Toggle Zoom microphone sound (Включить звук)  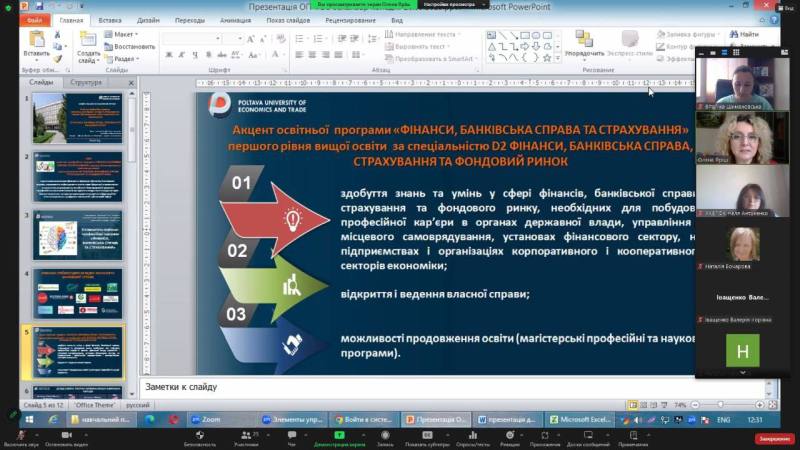20,435
